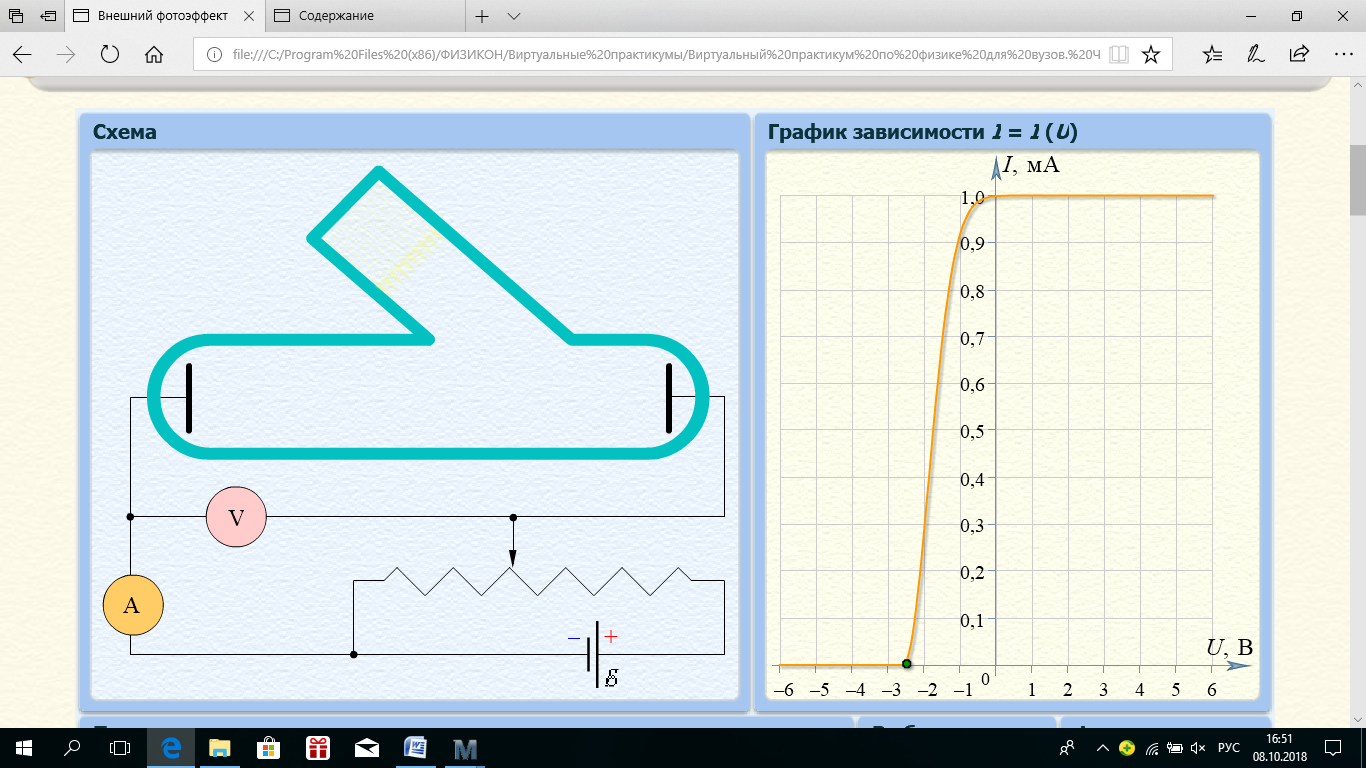The width and height of the screenshot is (1366, 768).
Task: Open Windows search from taskbar
Action: click(x=72, y=747)
